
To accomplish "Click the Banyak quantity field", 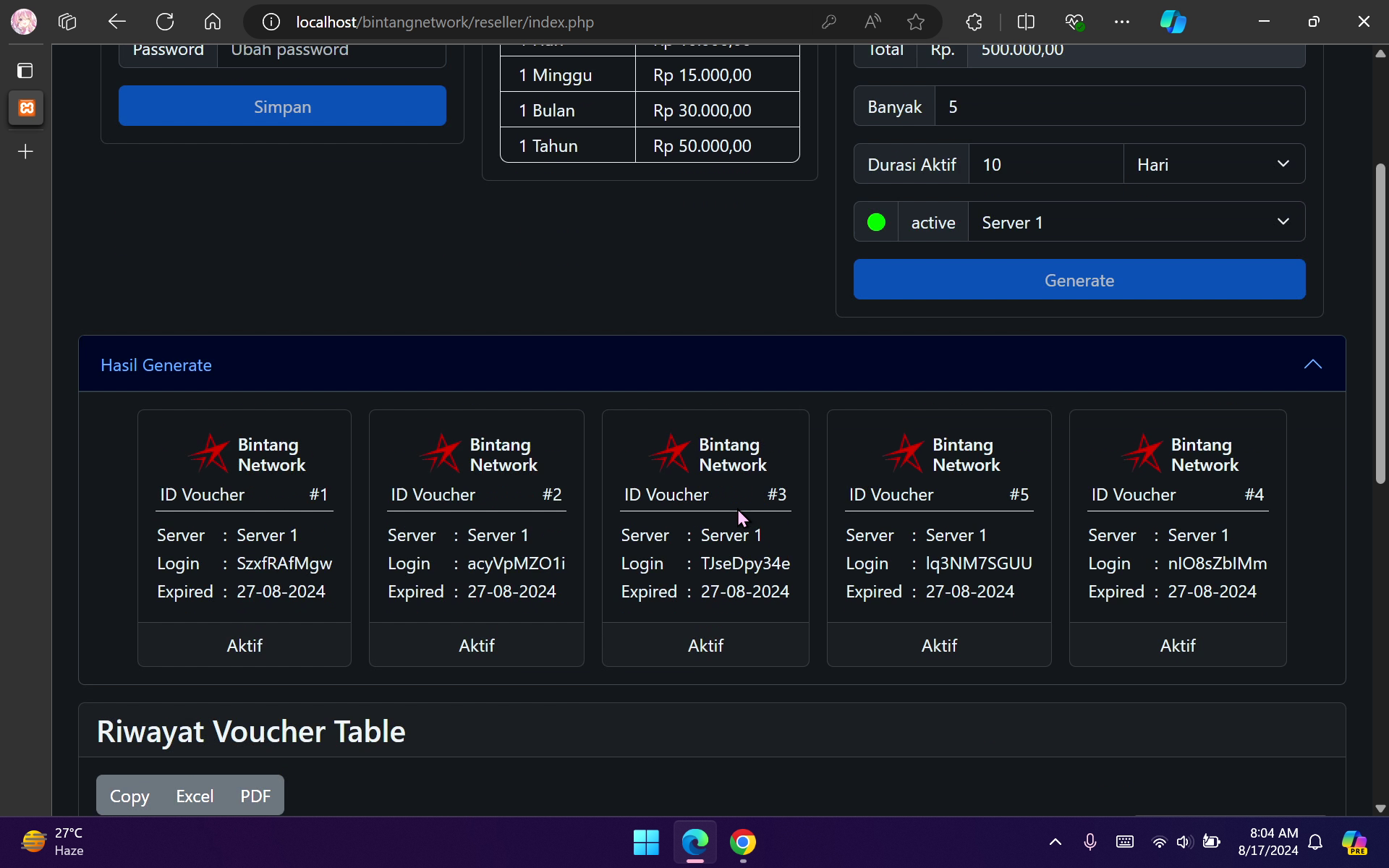I will pyautogui.click(x=1120, y=106).
